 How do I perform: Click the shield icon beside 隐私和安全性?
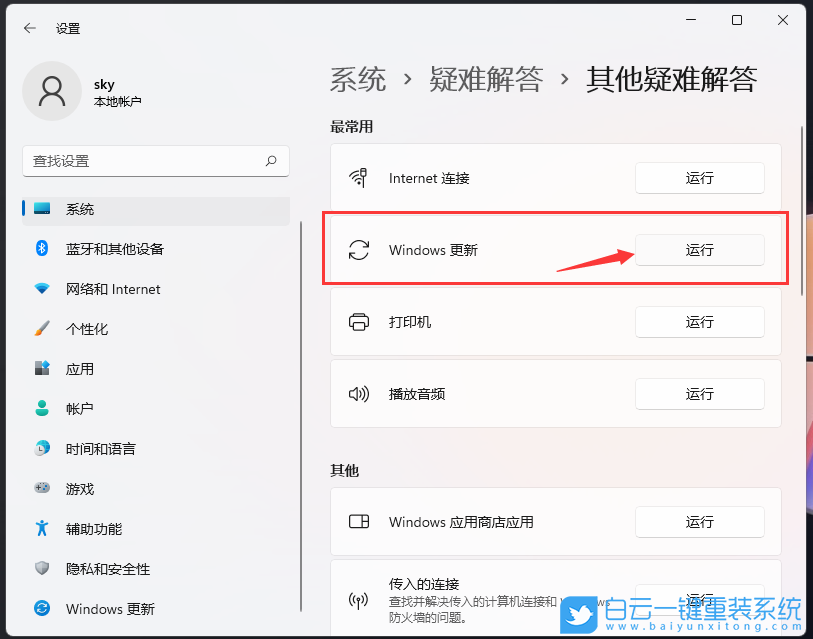[x=42, y=569]
